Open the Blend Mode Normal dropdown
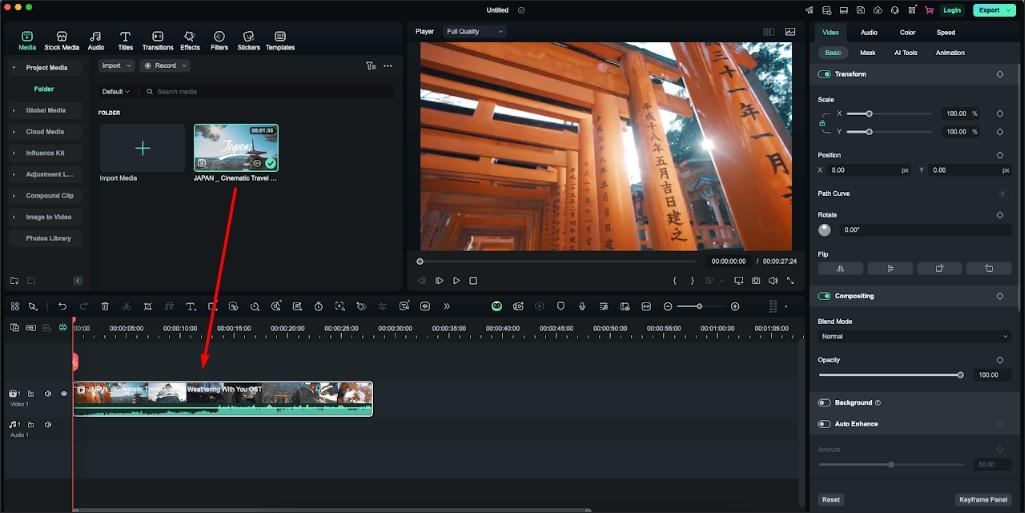The height and width of the screenshot is (513, 1025). (x=914, y=336)
